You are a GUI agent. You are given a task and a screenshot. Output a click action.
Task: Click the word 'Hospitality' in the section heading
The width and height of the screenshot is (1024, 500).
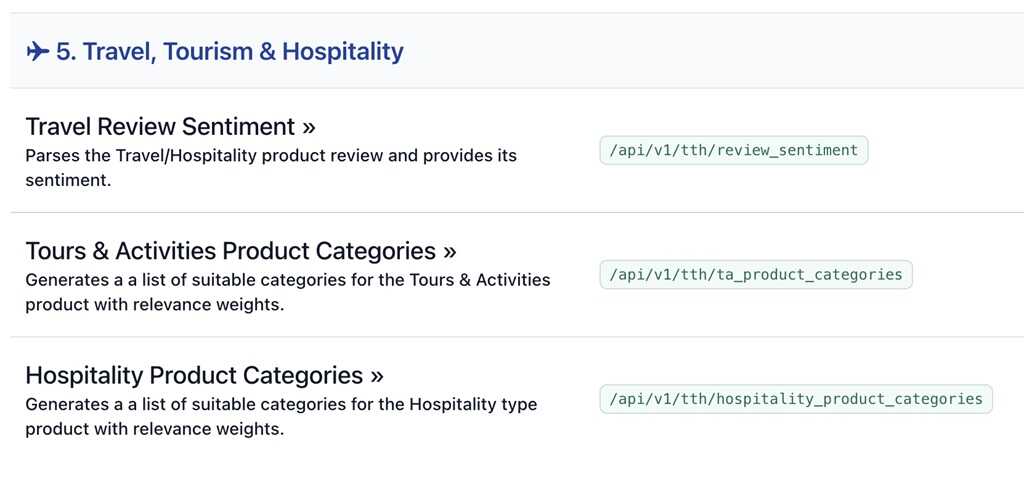pos(343,52)
